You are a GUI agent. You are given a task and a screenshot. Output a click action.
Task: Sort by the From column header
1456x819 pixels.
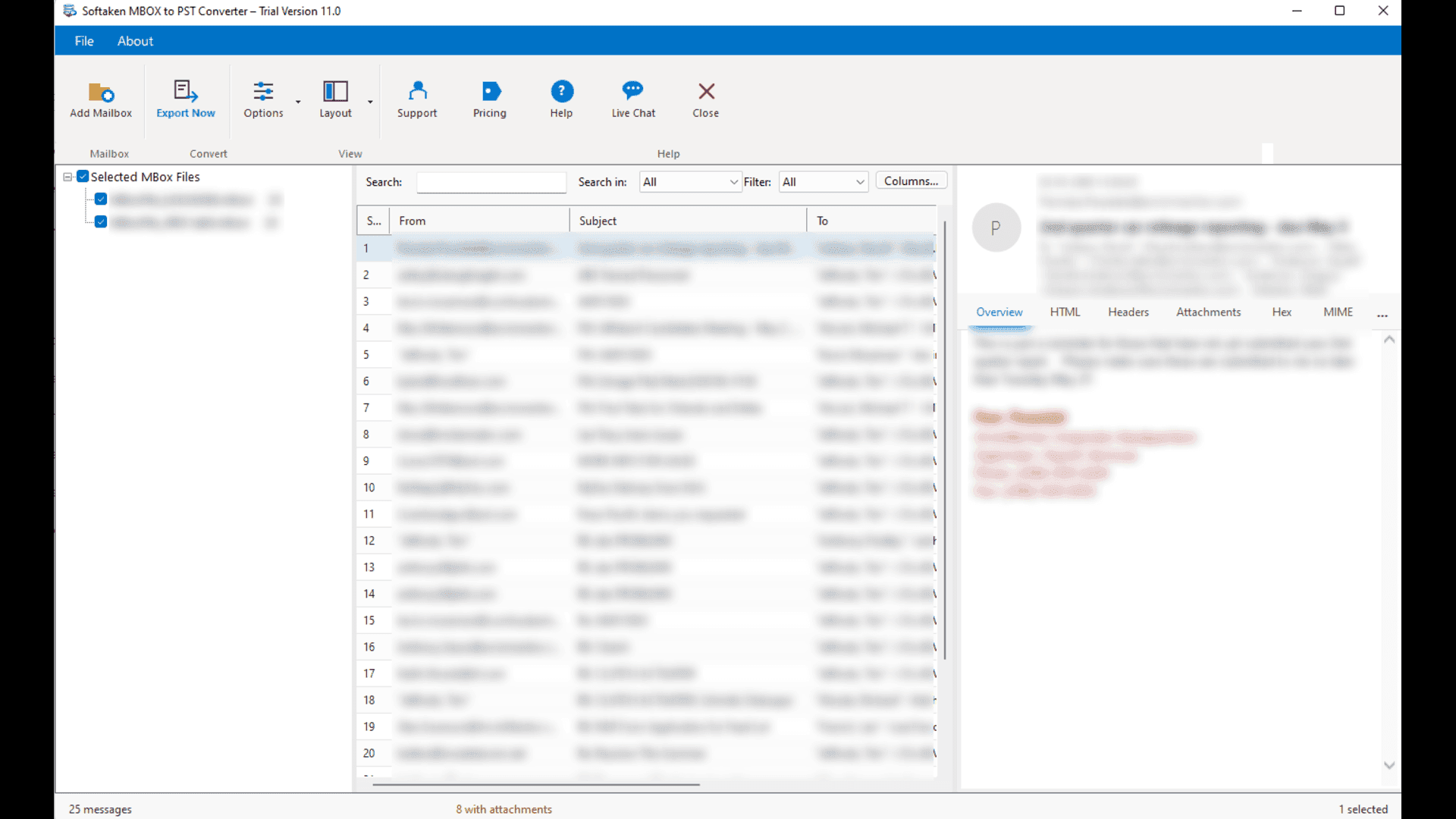click(x=479, y=221)
